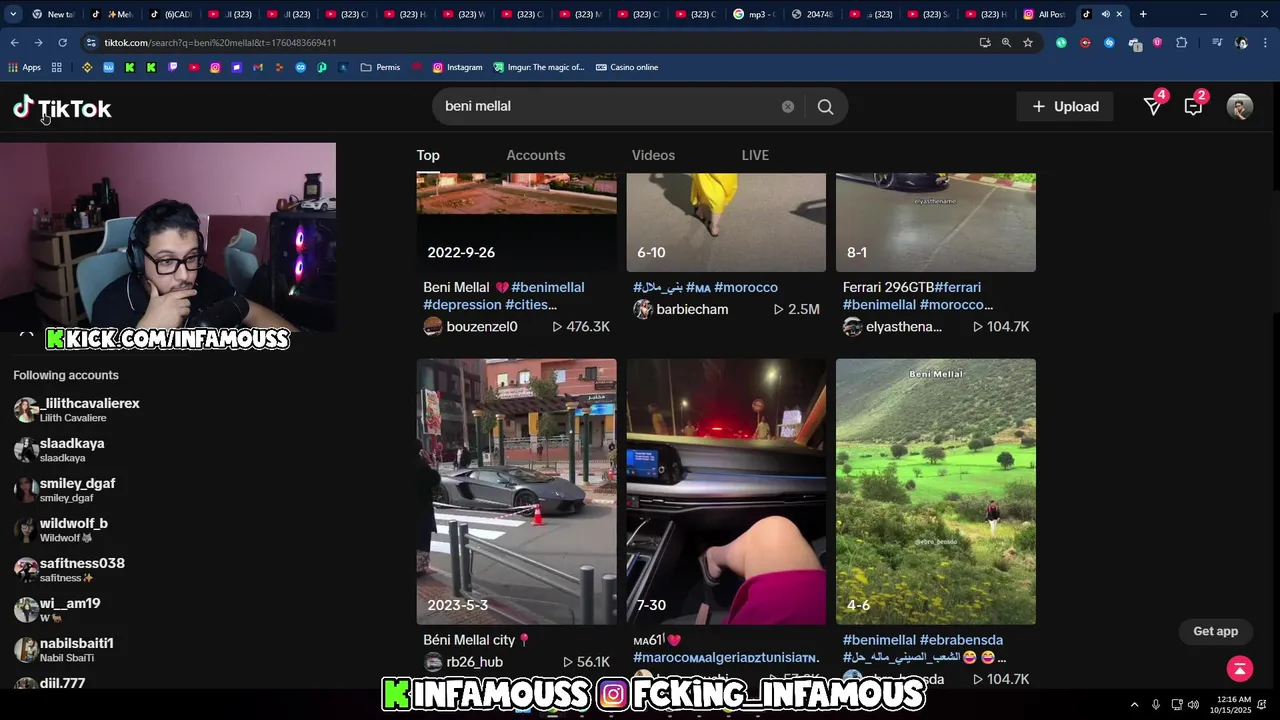
Task: Open the tab search dropdown arrow
Action: (13, 14)
